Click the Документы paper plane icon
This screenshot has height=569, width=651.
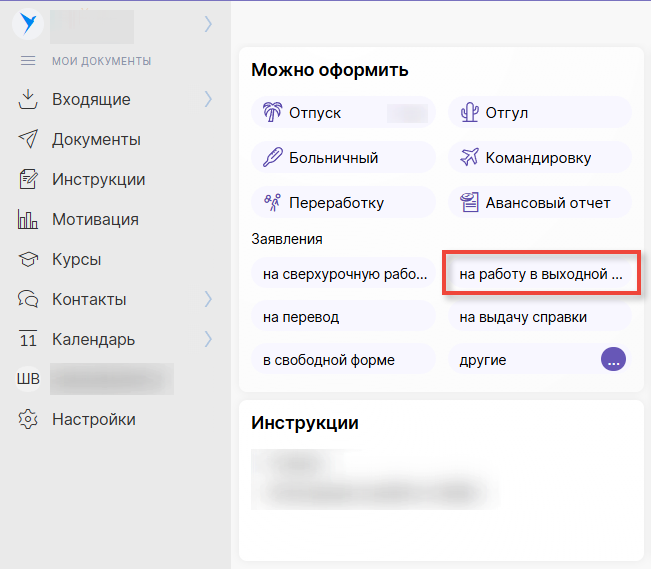(x=28, y=139)
